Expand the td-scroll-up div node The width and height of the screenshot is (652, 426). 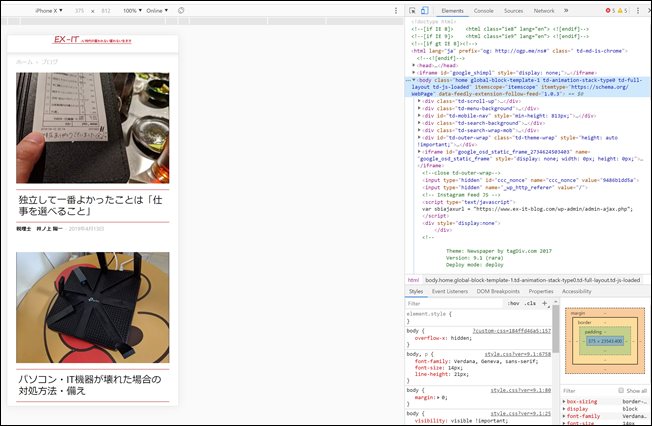tap(419, 101)
